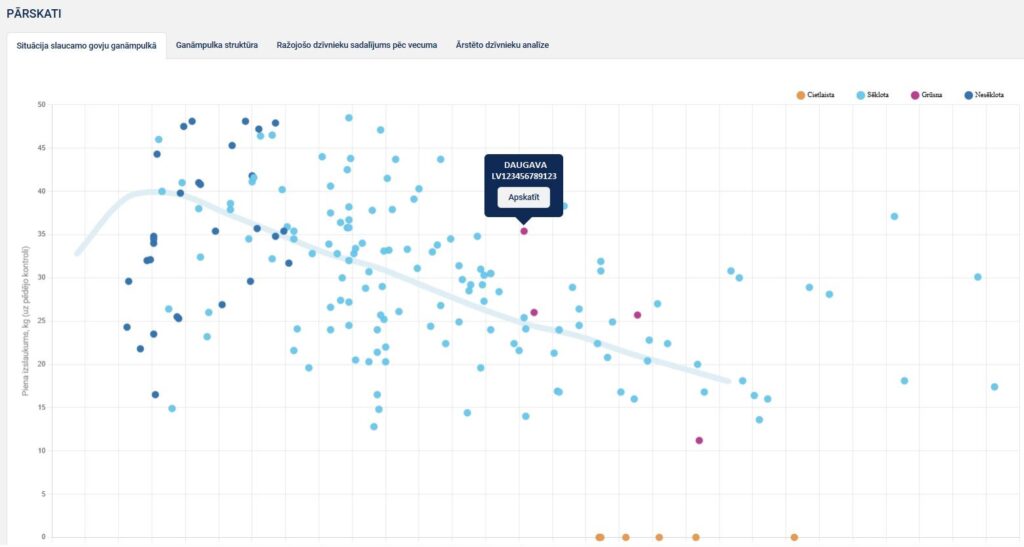Open the Ārstēto dzīvnieku analīze tab

tap(502, 45)
